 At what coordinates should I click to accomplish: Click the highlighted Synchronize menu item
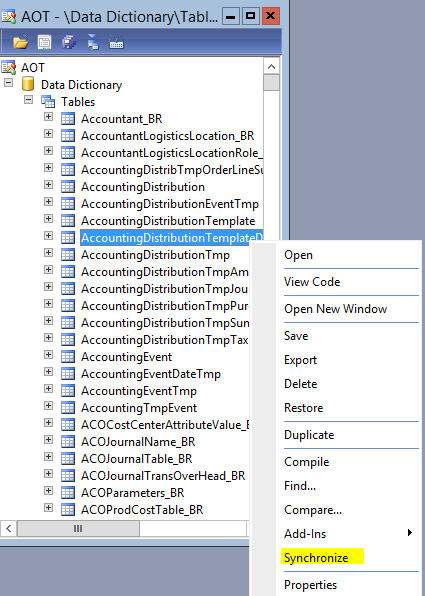click(316, 557)
